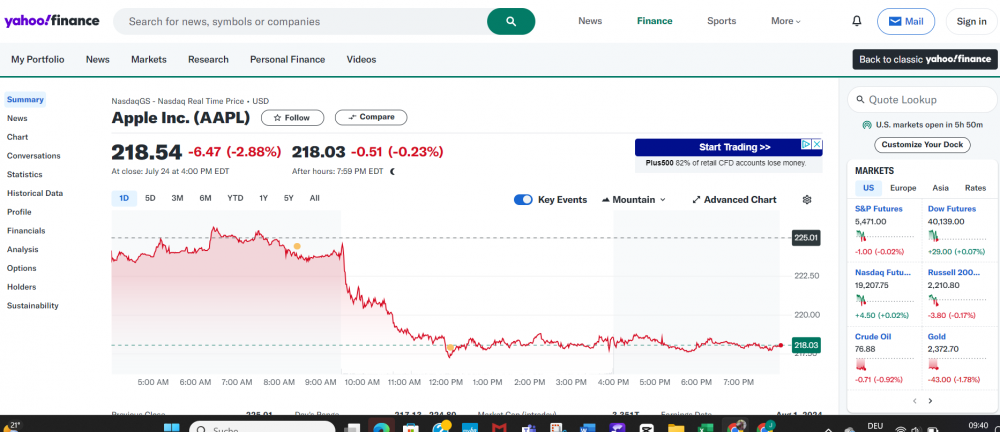The width and height of the screenshot is (1000, 432).
Task: Open the notifications bell
Action: coord(856,21)
